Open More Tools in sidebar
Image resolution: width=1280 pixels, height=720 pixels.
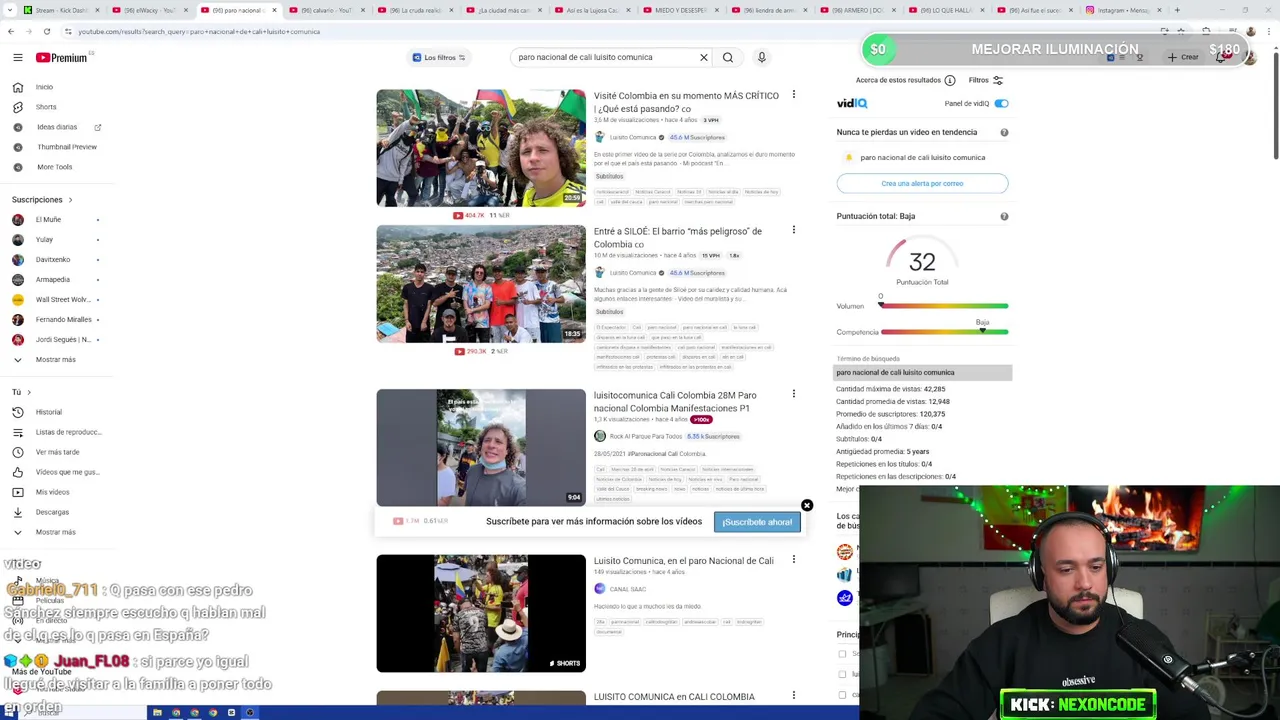pos(55,167)
